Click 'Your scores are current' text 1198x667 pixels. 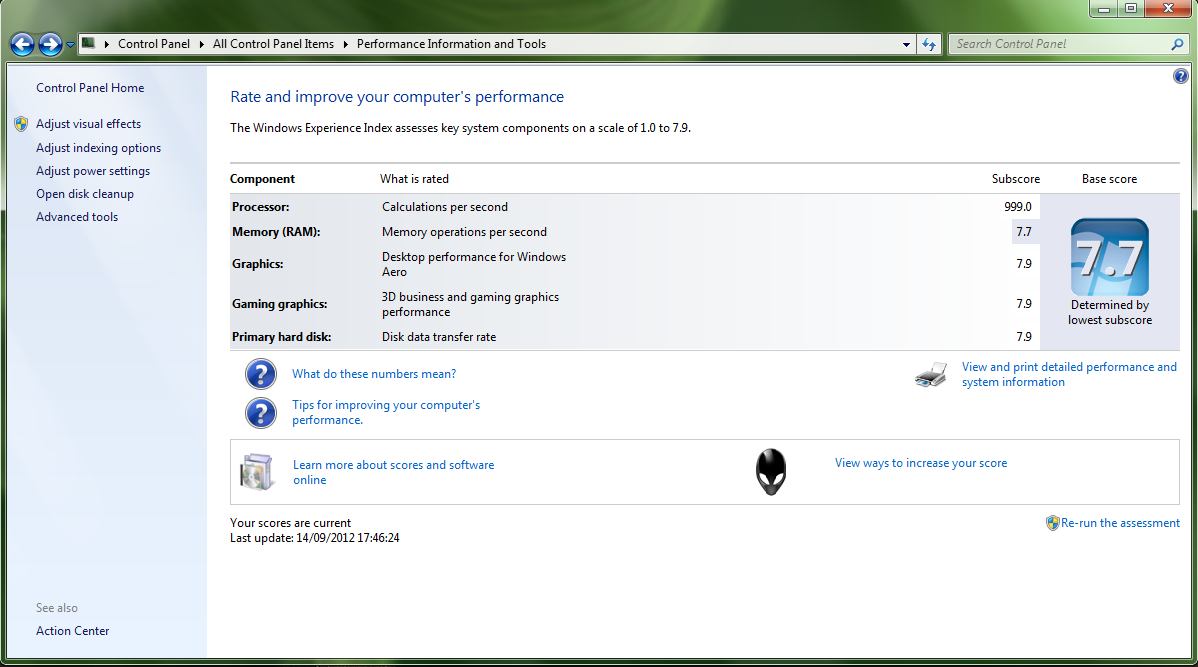click(290, 523)
